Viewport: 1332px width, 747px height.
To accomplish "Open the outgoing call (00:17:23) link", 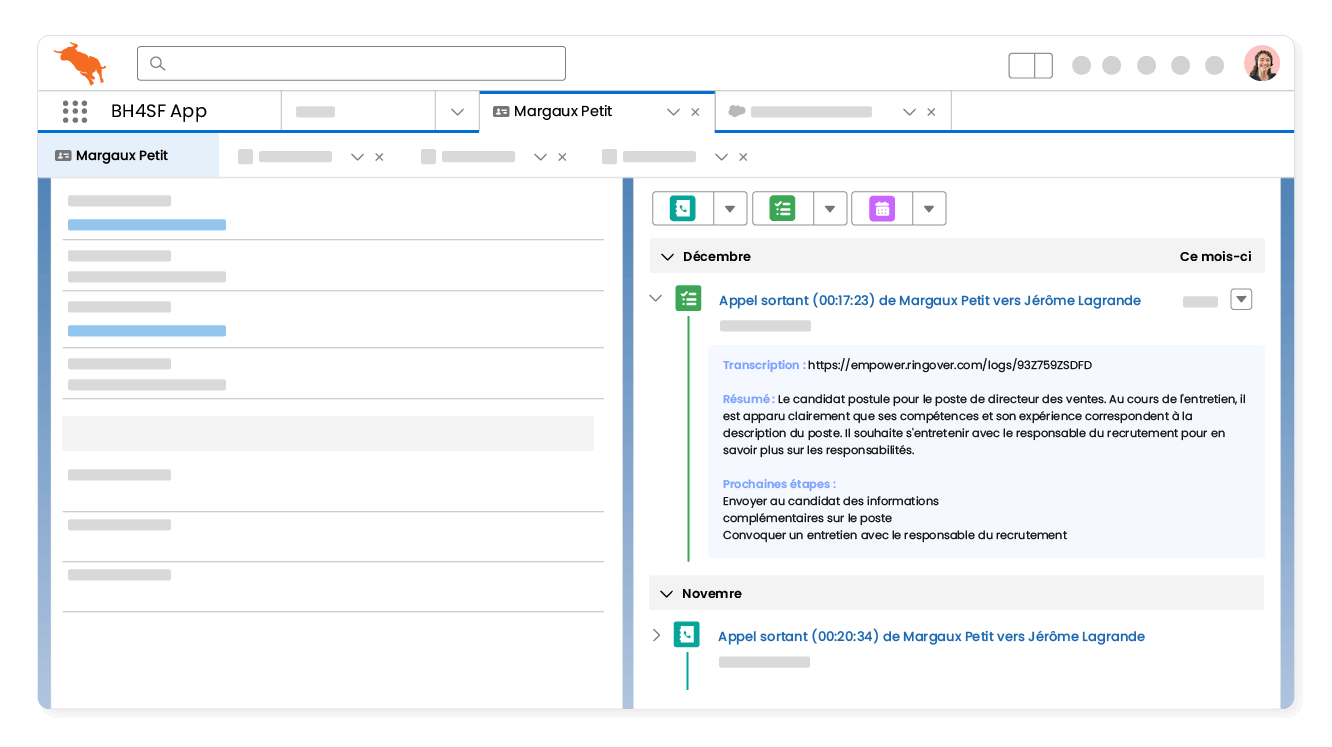I will click(929, 300).
